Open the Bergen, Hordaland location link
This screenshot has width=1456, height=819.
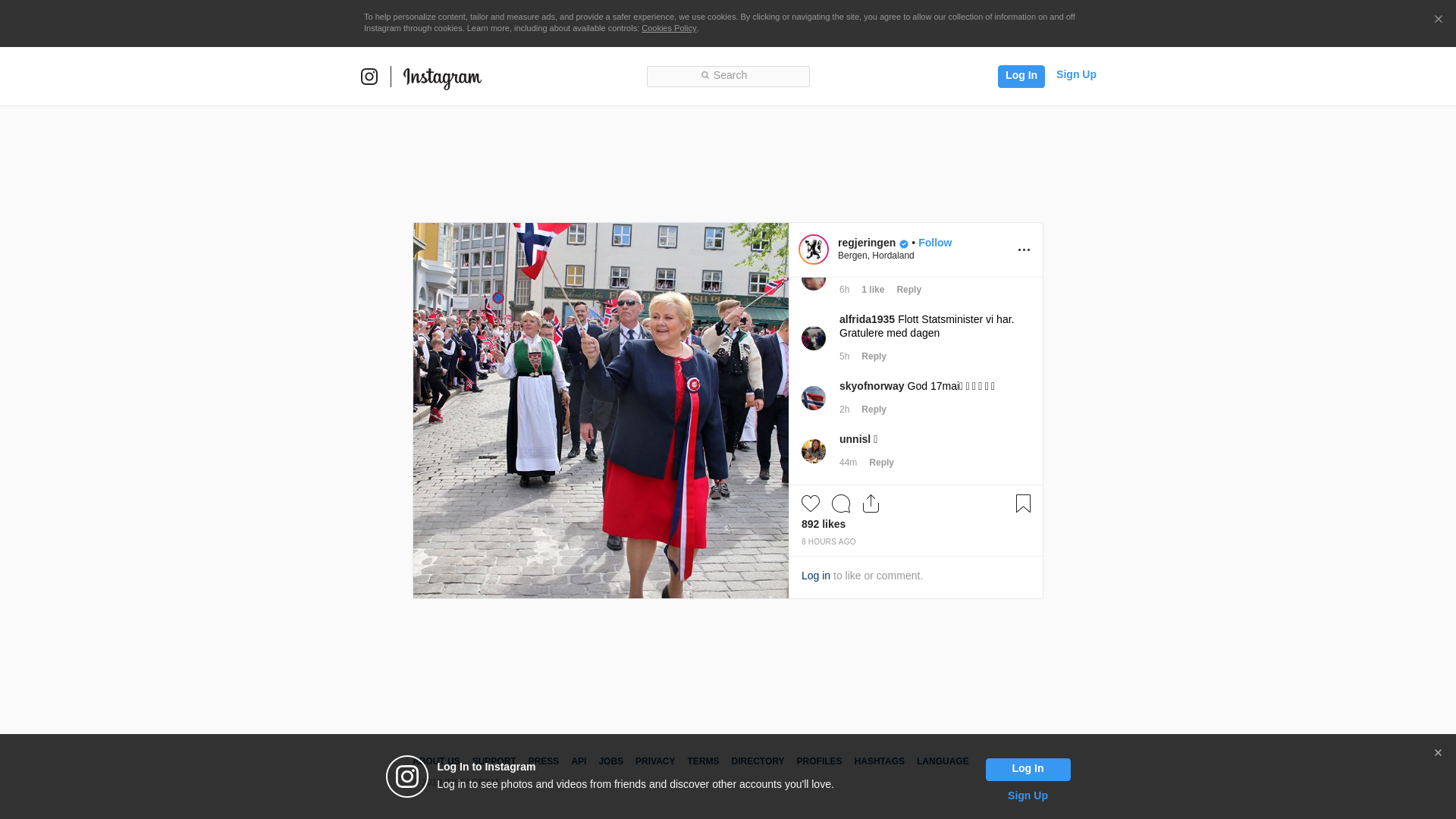pyautogui.click(x=876, y=256)
